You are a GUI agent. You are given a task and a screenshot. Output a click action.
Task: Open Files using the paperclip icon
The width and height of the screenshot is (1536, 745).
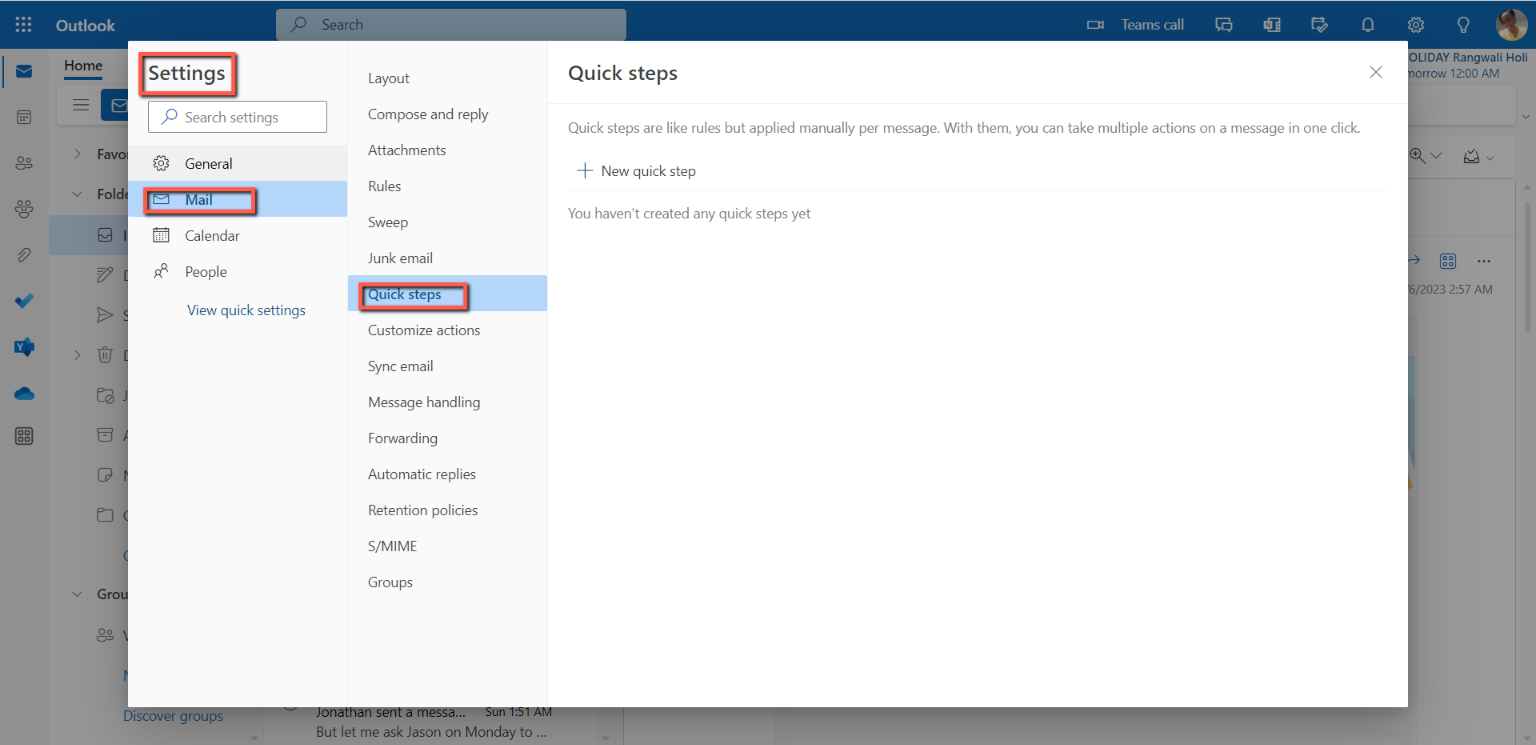coord(23,254)
